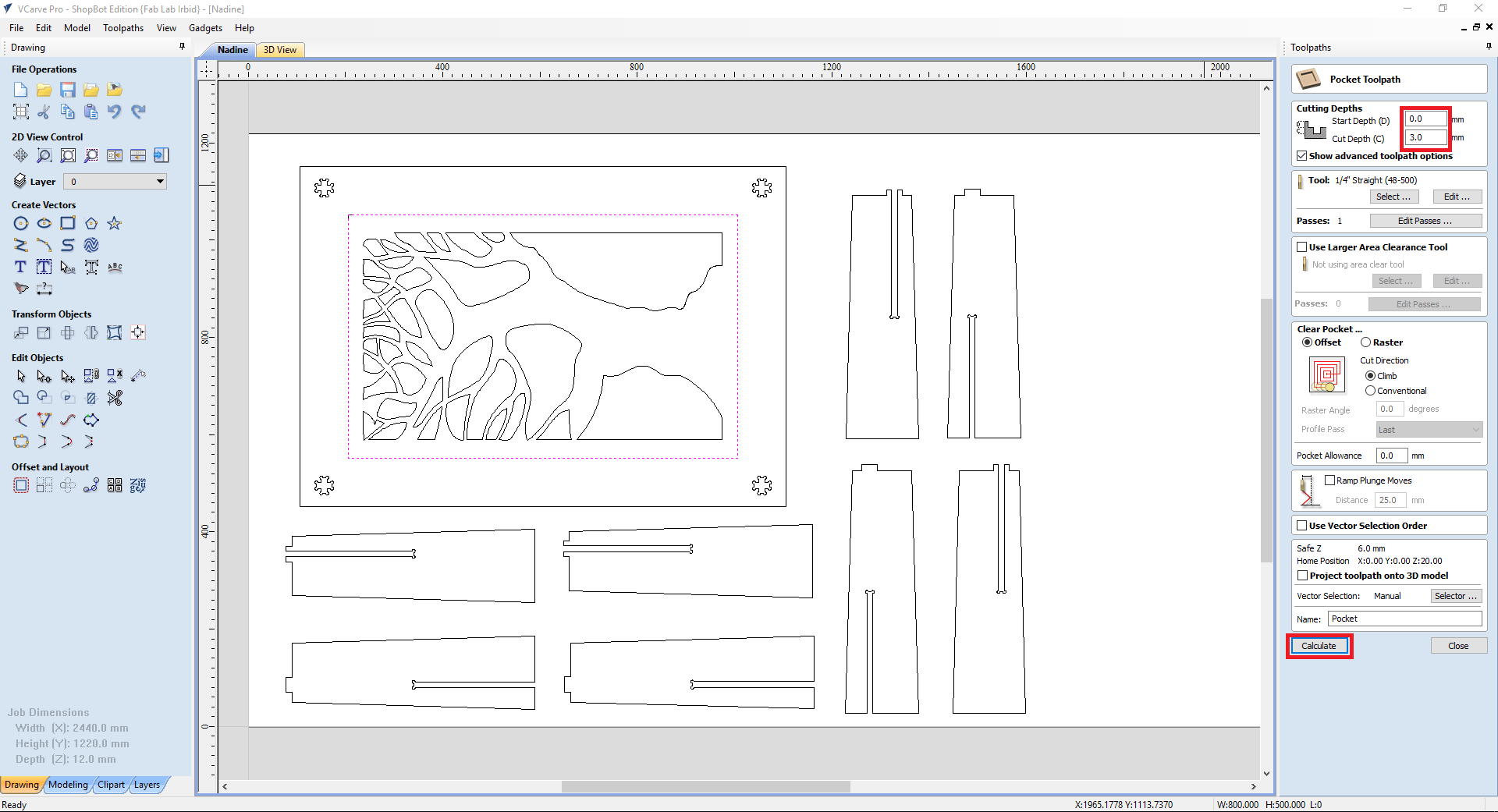This screenshot has width=1498, height=812.
Task: Pin the Toolpaths panel pushpin
Action: pos(1489,47)
